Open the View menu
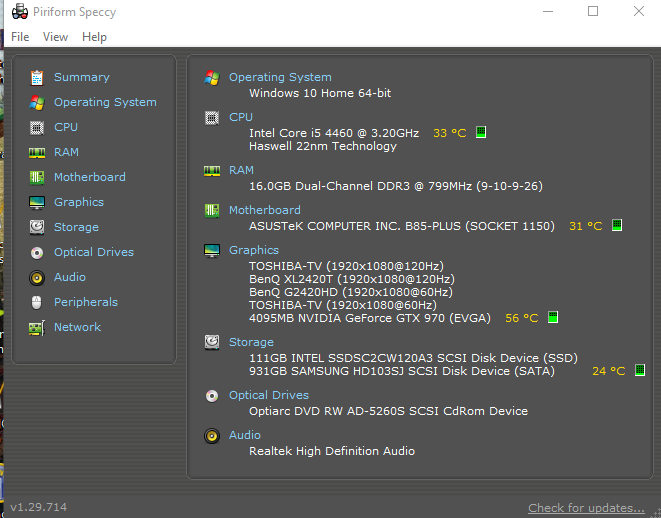Viewport: 661px width, 518px height. [x=55, y=37]
